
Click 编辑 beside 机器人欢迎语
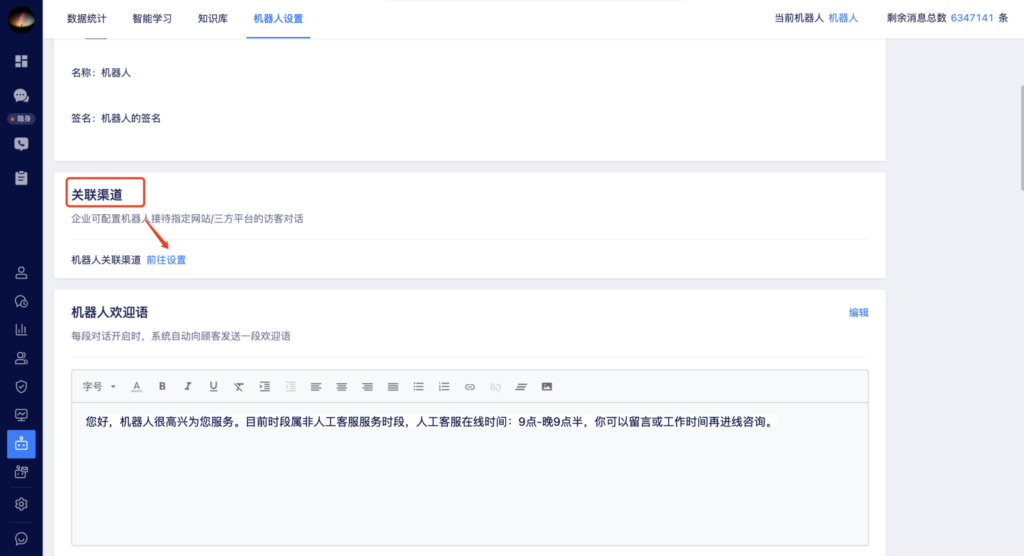tap(859, 312)
